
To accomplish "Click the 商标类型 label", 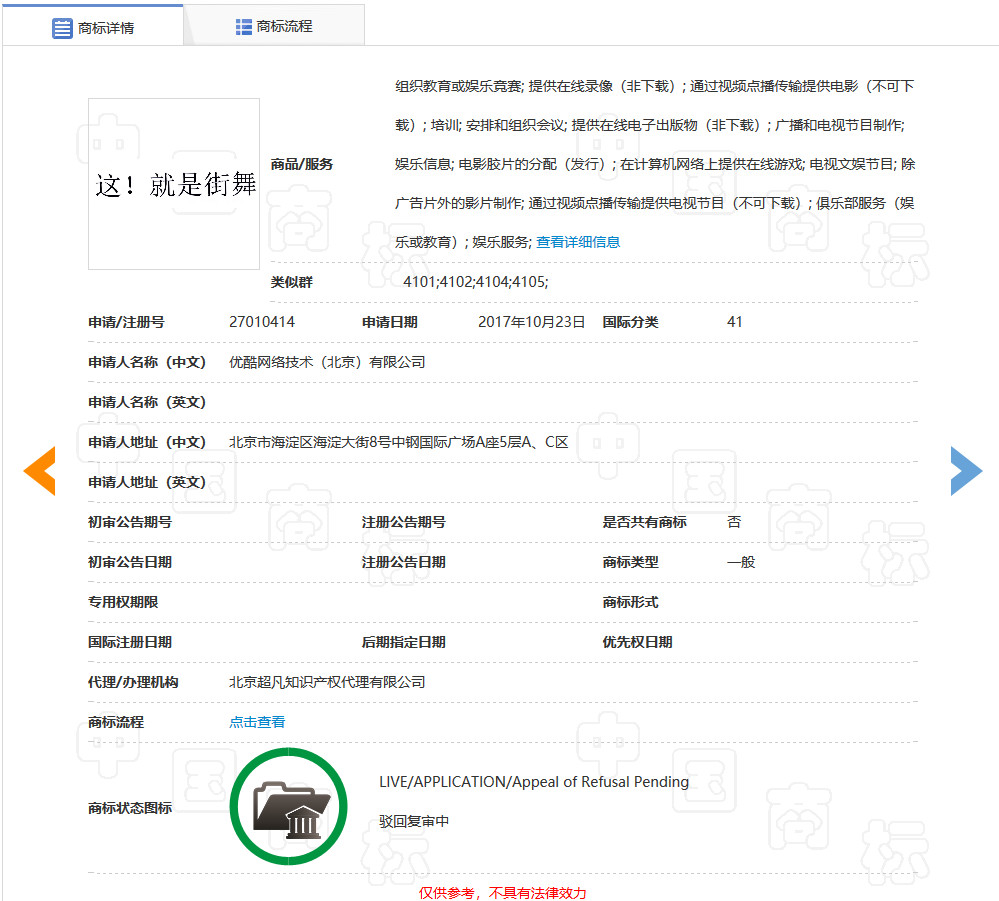I will [631, 562].
